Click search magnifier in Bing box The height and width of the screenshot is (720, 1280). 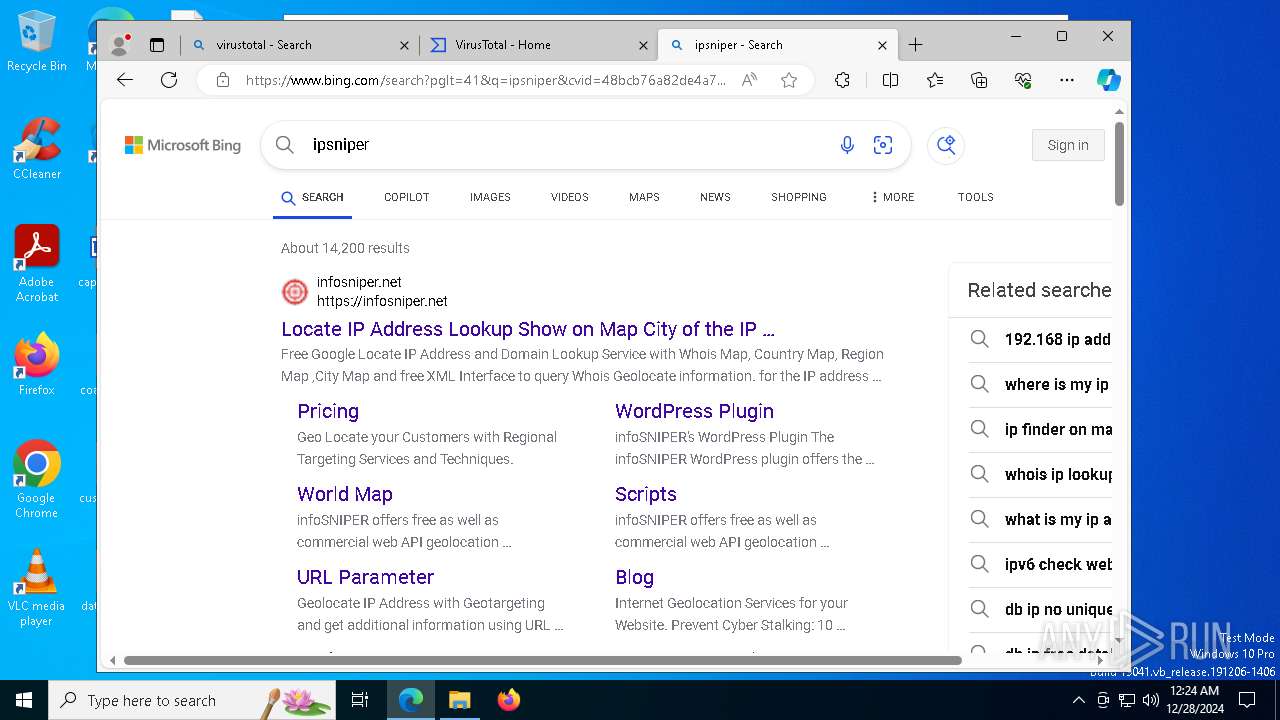[x=285, y=145]
